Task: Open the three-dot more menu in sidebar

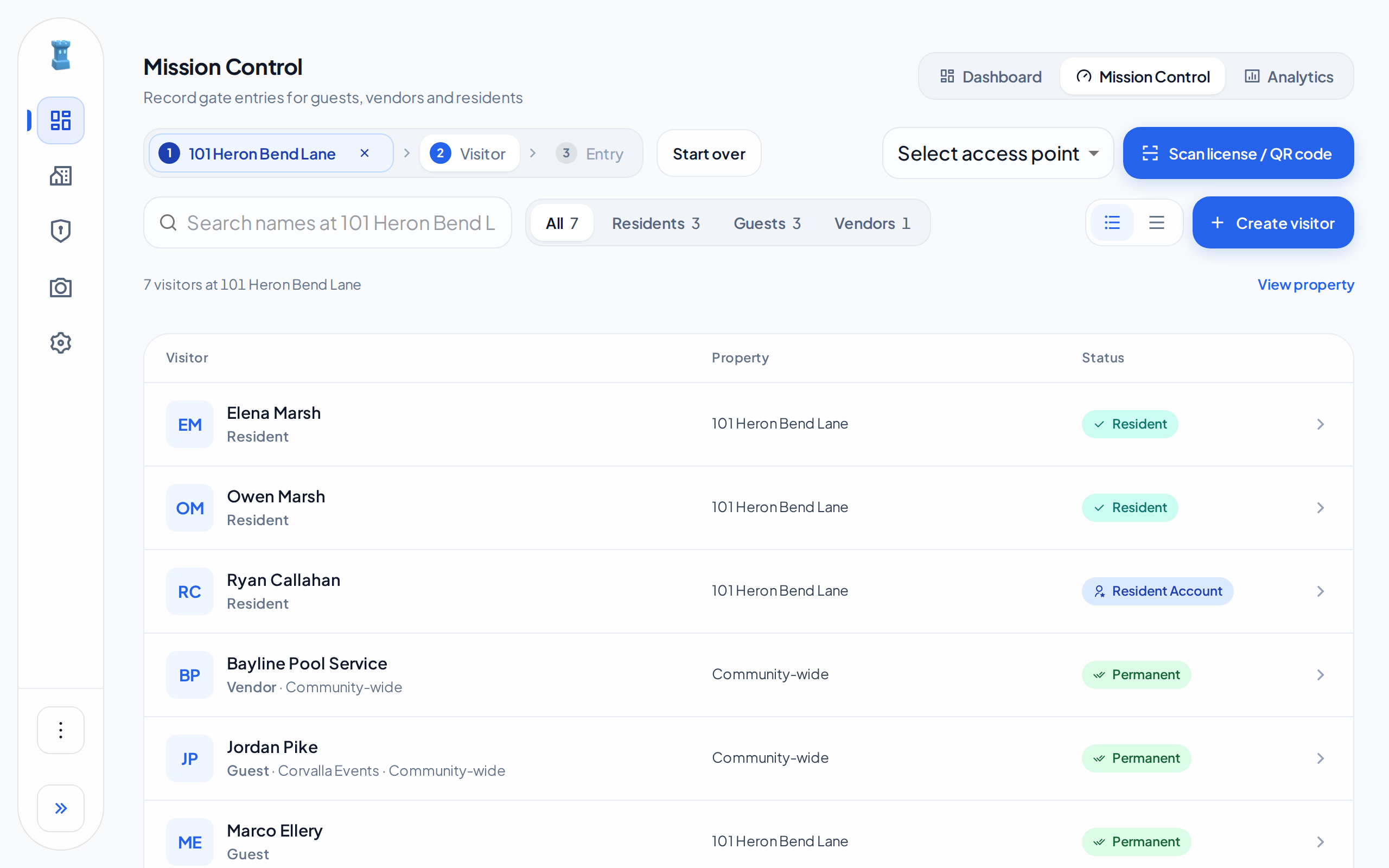Action: coord(60,730)
